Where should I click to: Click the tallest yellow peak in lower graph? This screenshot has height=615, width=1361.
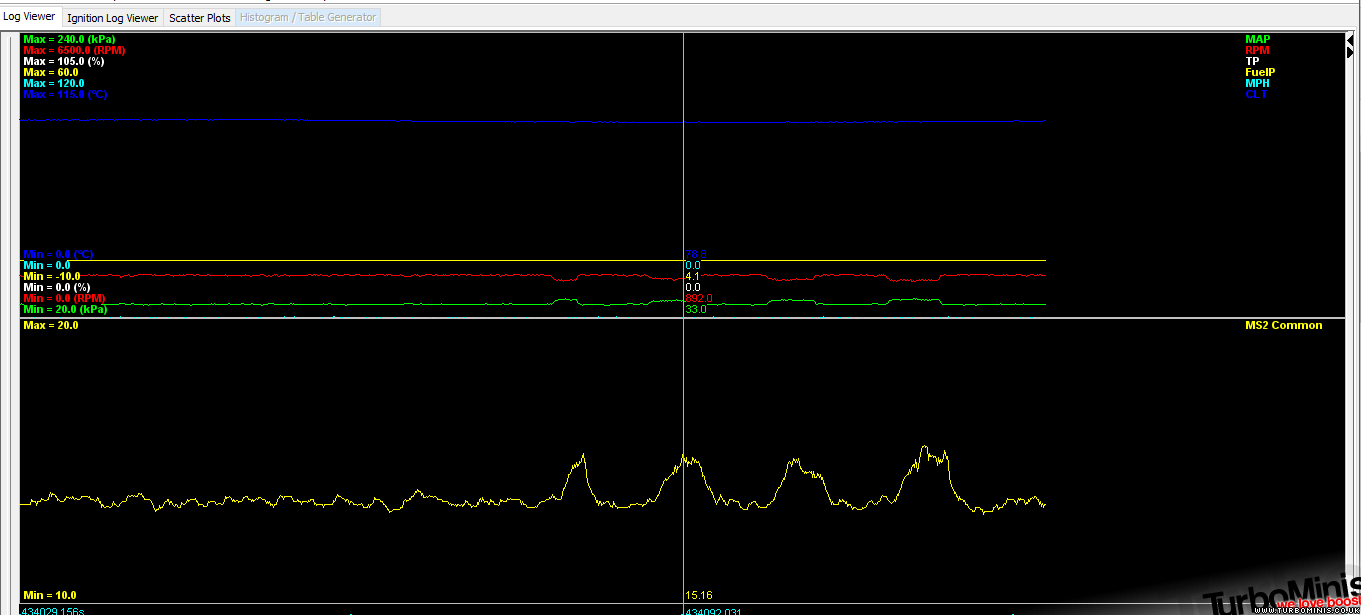point(925,448)
